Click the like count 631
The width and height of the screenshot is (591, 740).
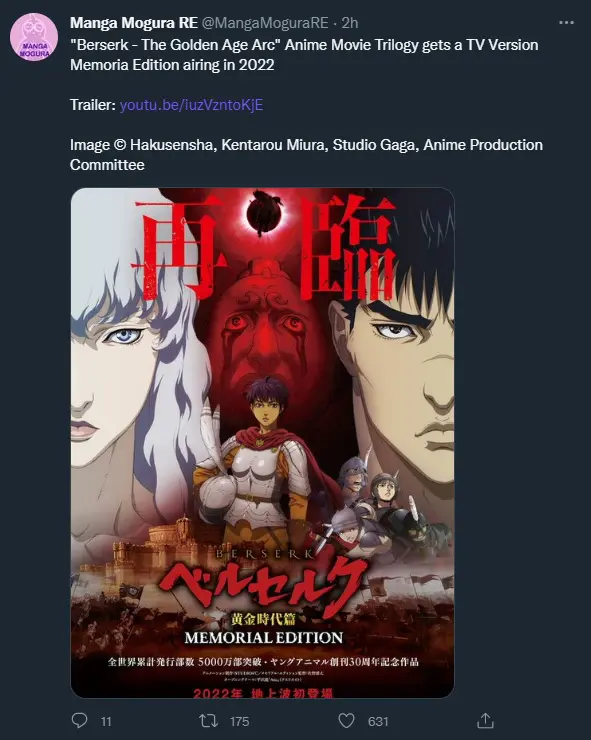coord(378,722)
